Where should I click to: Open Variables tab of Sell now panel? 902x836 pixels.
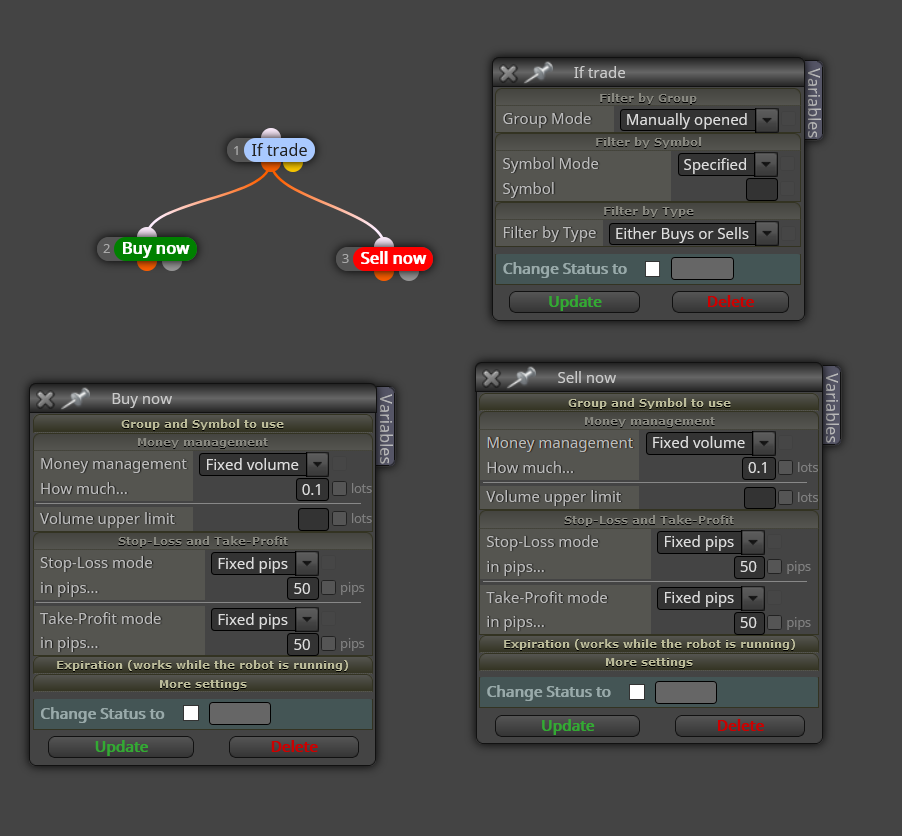831,406
